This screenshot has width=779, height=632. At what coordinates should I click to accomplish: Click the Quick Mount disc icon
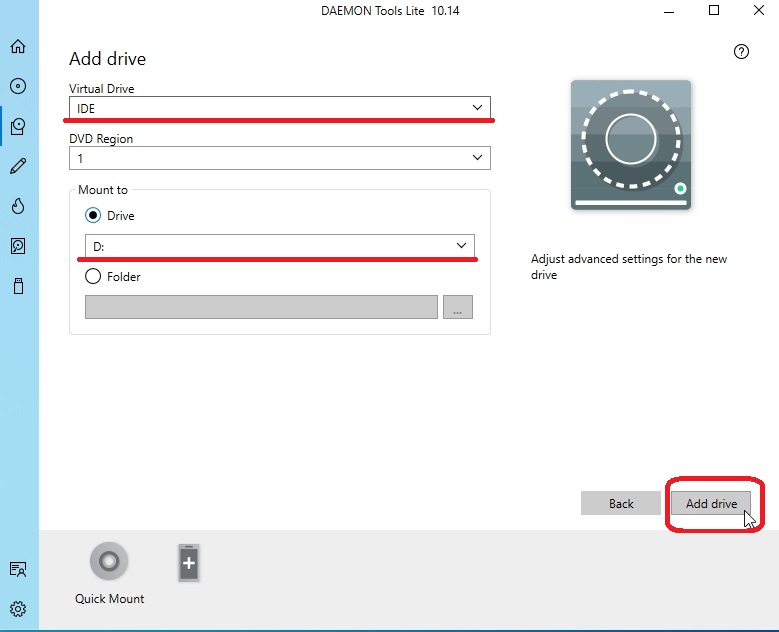[x=109, y=561]
